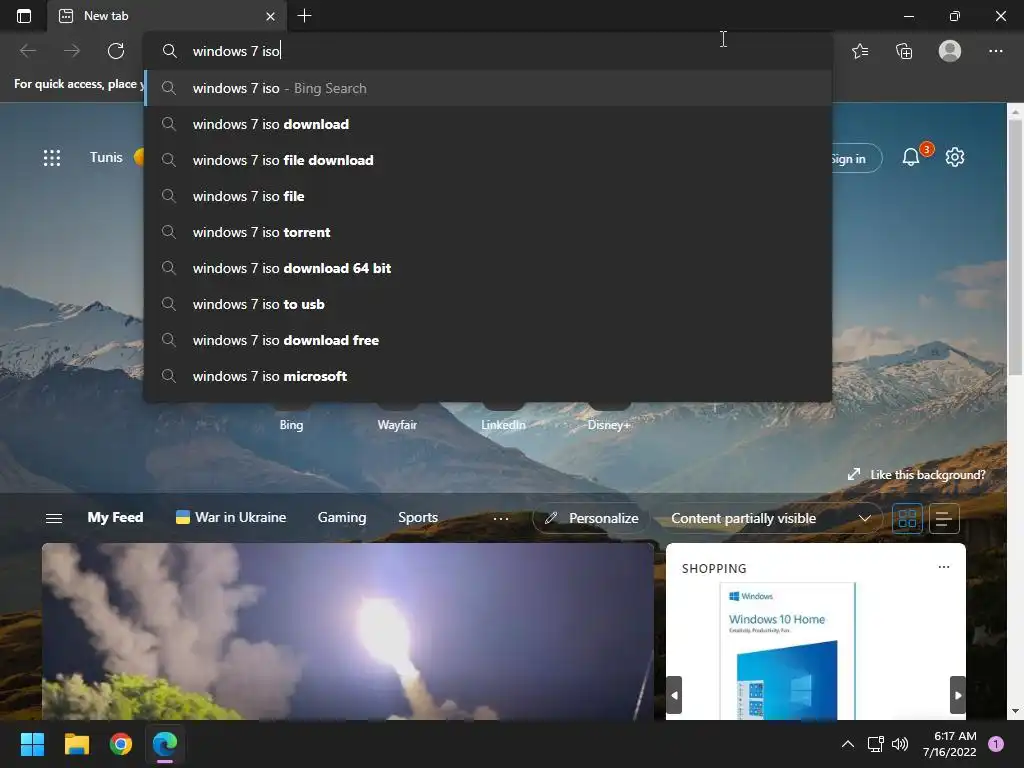Show next shopping item arrow
This screenshot has height=768, width=1024.
click(957, 695)
